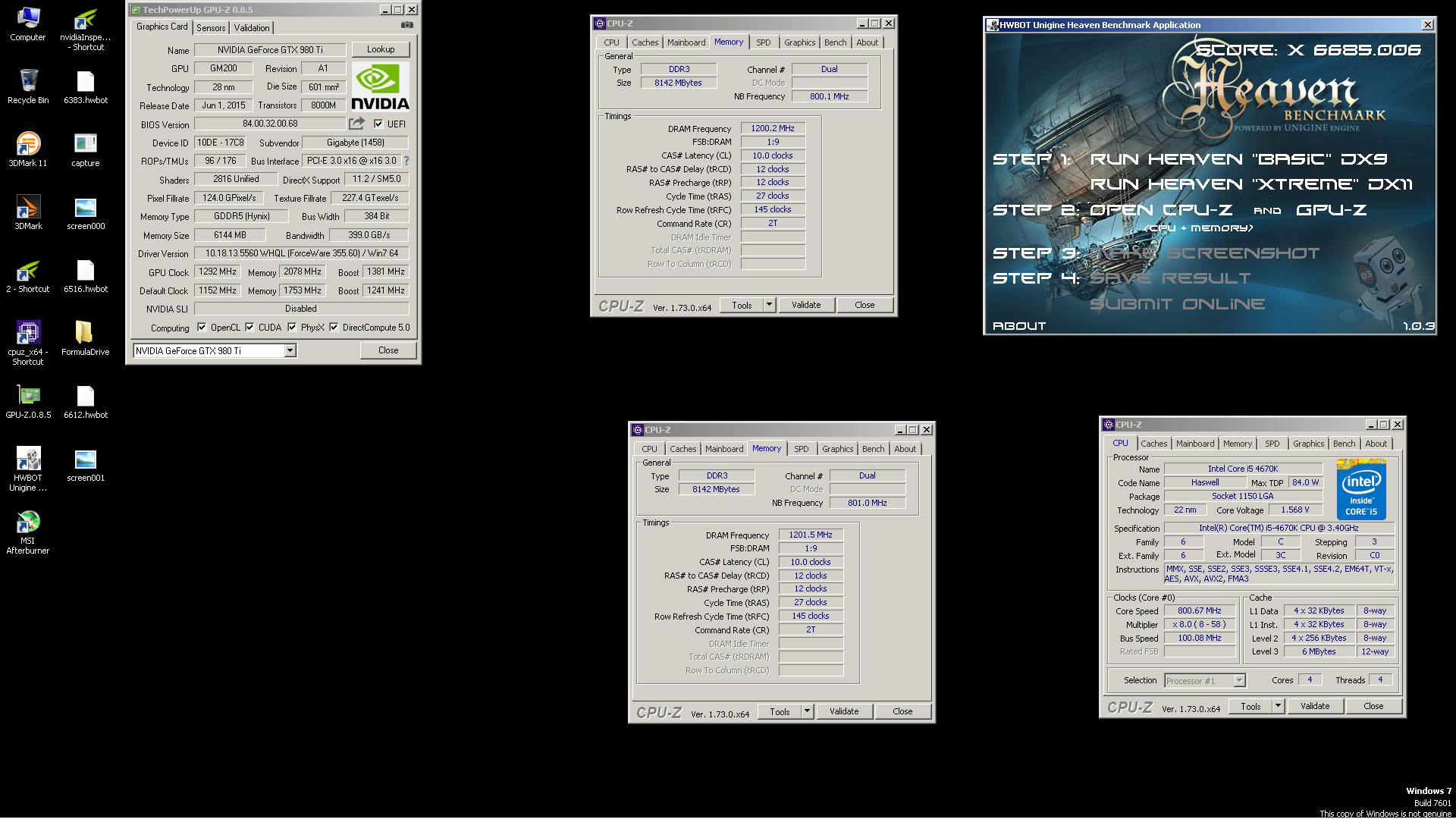The image size is (1456, 819).
Task: Select the screen000 image icon
Action: (86, 213)
